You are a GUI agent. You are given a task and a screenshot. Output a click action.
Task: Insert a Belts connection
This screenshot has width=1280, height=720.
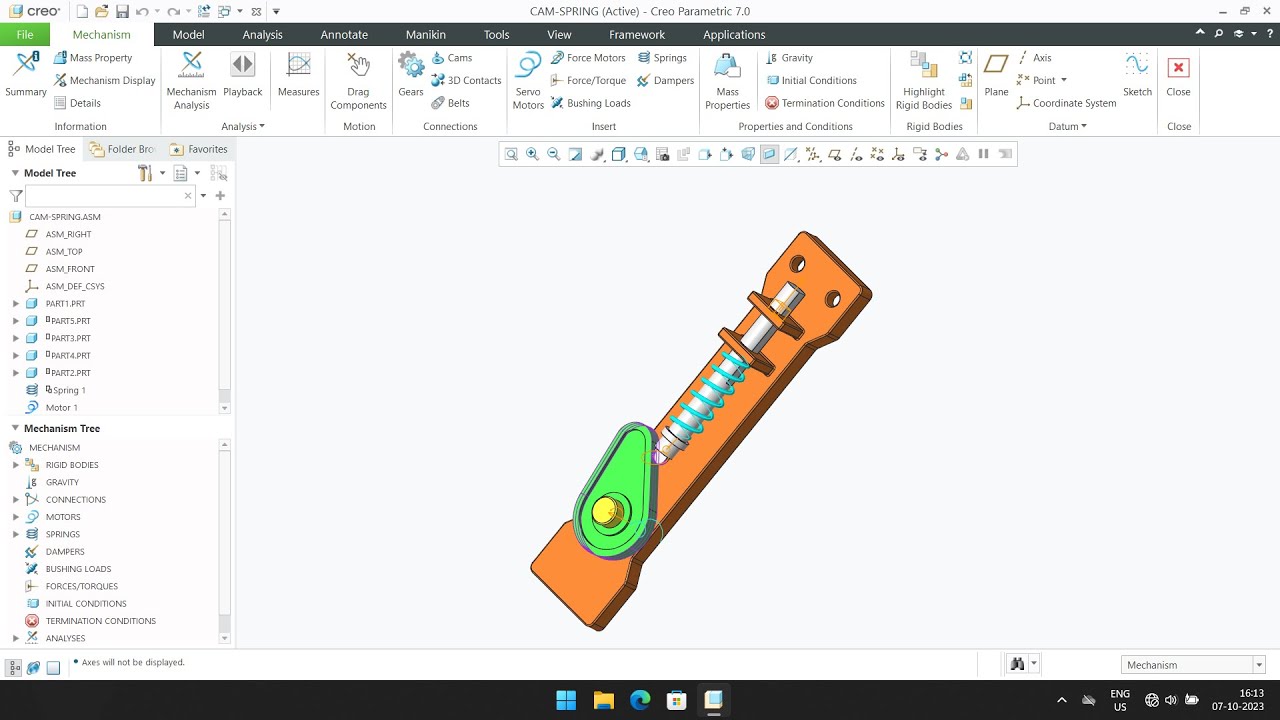tap(450, 103)
